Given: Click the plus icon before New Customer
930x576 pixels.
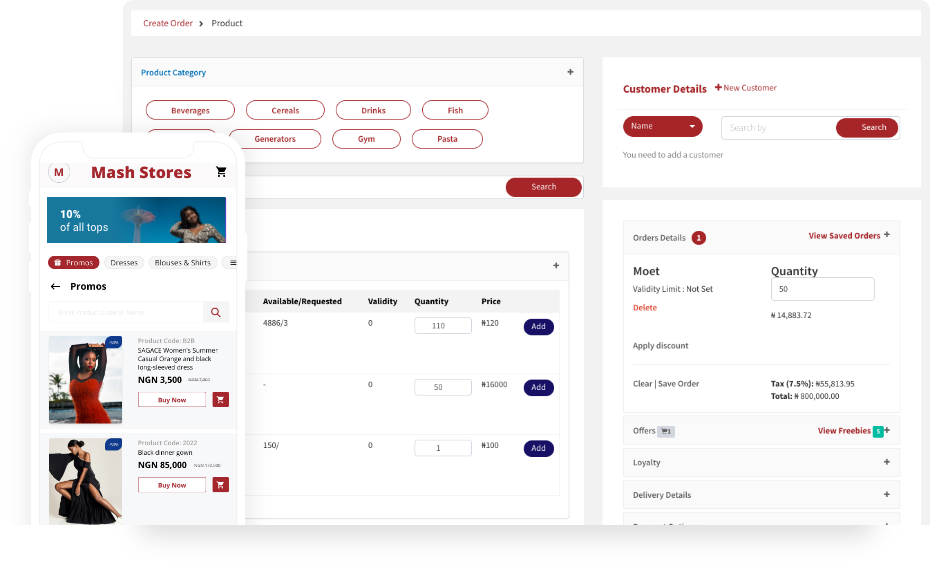Looking at the screenshot, I should coord(718,87).
